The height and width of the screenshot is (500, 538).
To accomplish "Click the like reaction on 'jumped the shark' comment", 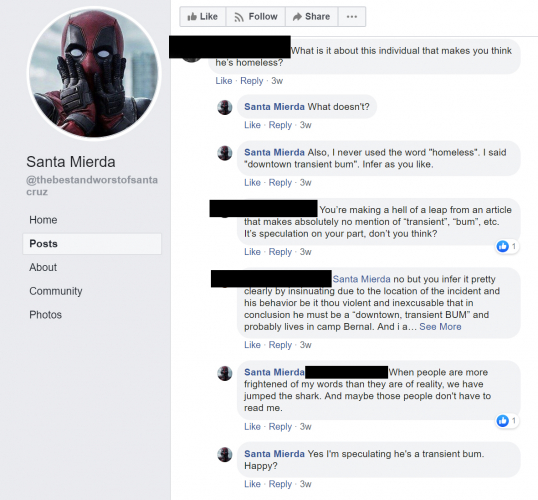I will (x=507, y=420).
